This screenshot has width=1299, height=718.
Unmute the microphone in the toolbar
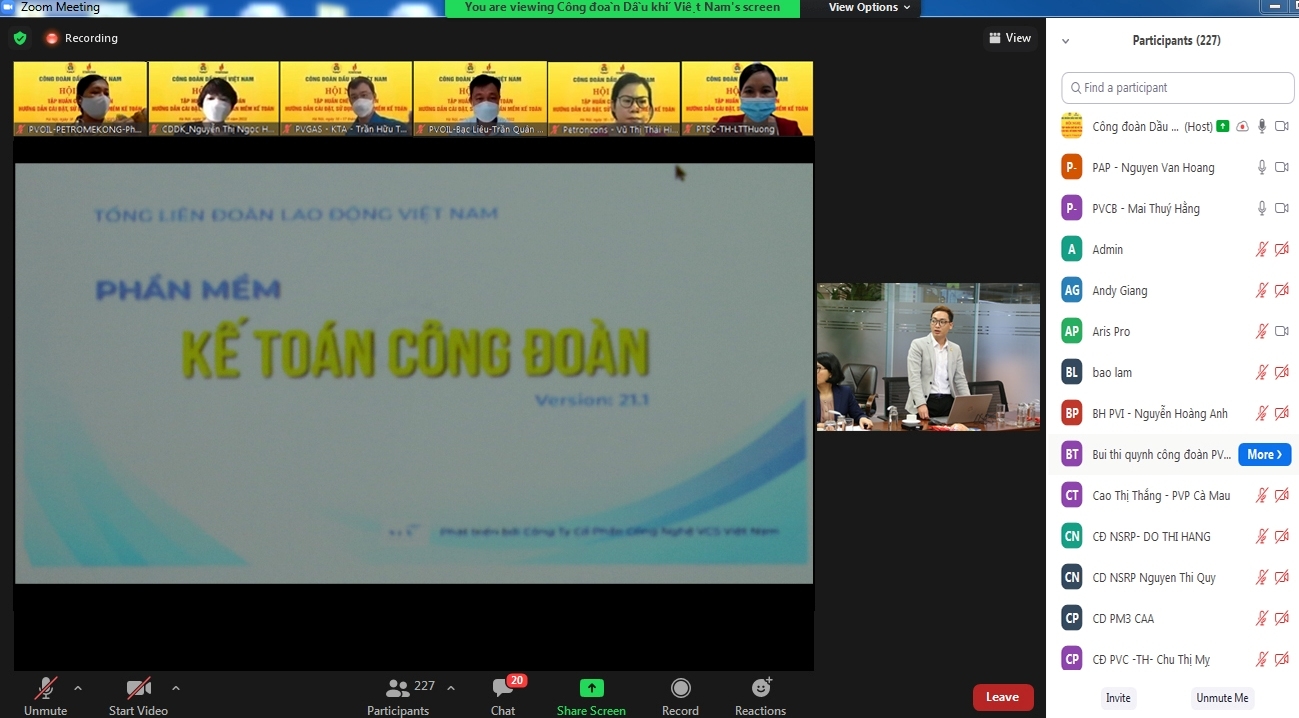45,696
